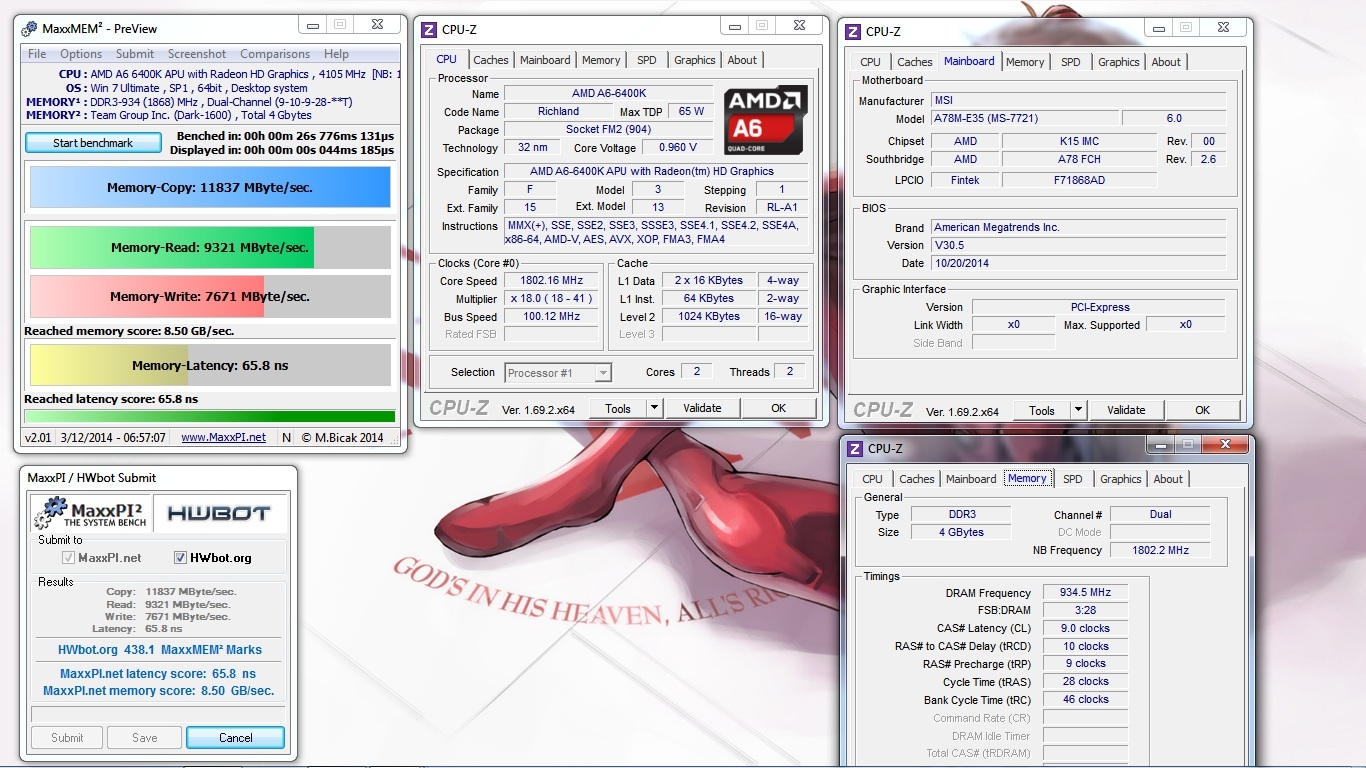This screenshot has height=768, width=1366.
Task: Click the Memory-Write 7671 MByte/sec bar
Action: tap(210, 296)
